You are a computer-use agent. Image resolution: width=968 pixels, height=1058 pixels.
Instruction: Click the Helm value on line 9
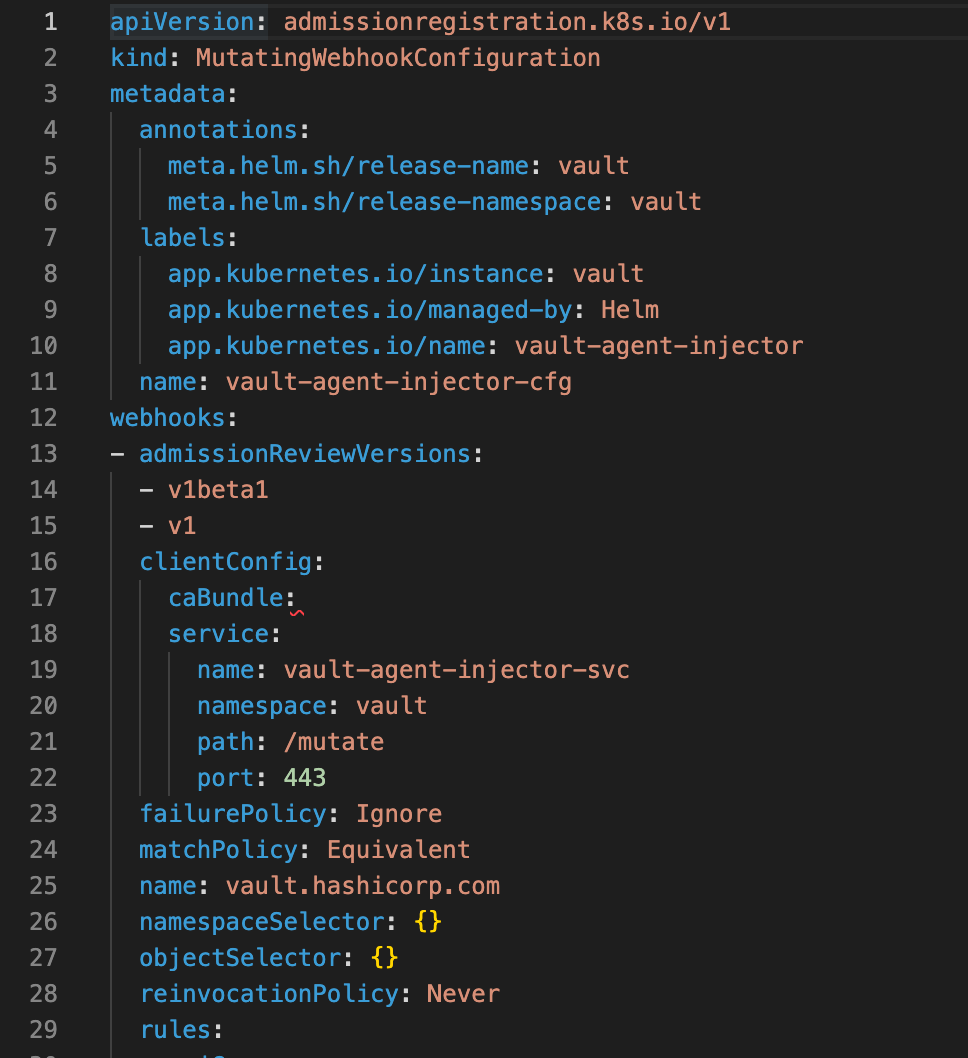pos(630,310)
